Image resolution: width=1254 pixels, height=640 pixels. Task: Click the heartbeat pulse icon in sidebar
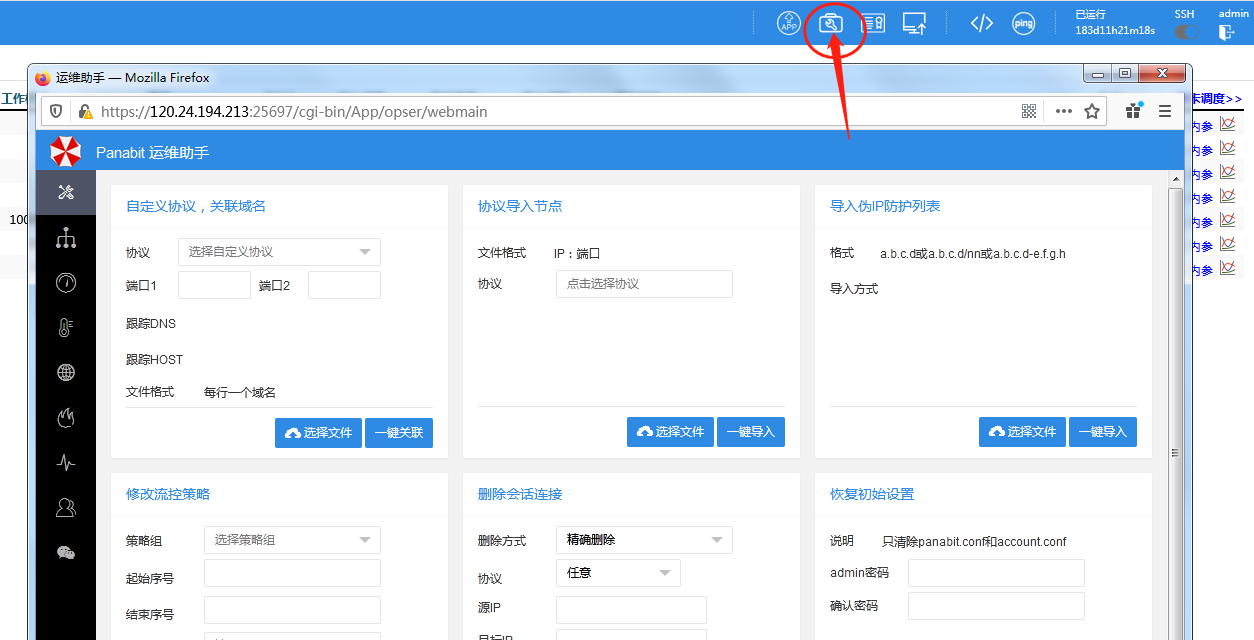[66, 463]
